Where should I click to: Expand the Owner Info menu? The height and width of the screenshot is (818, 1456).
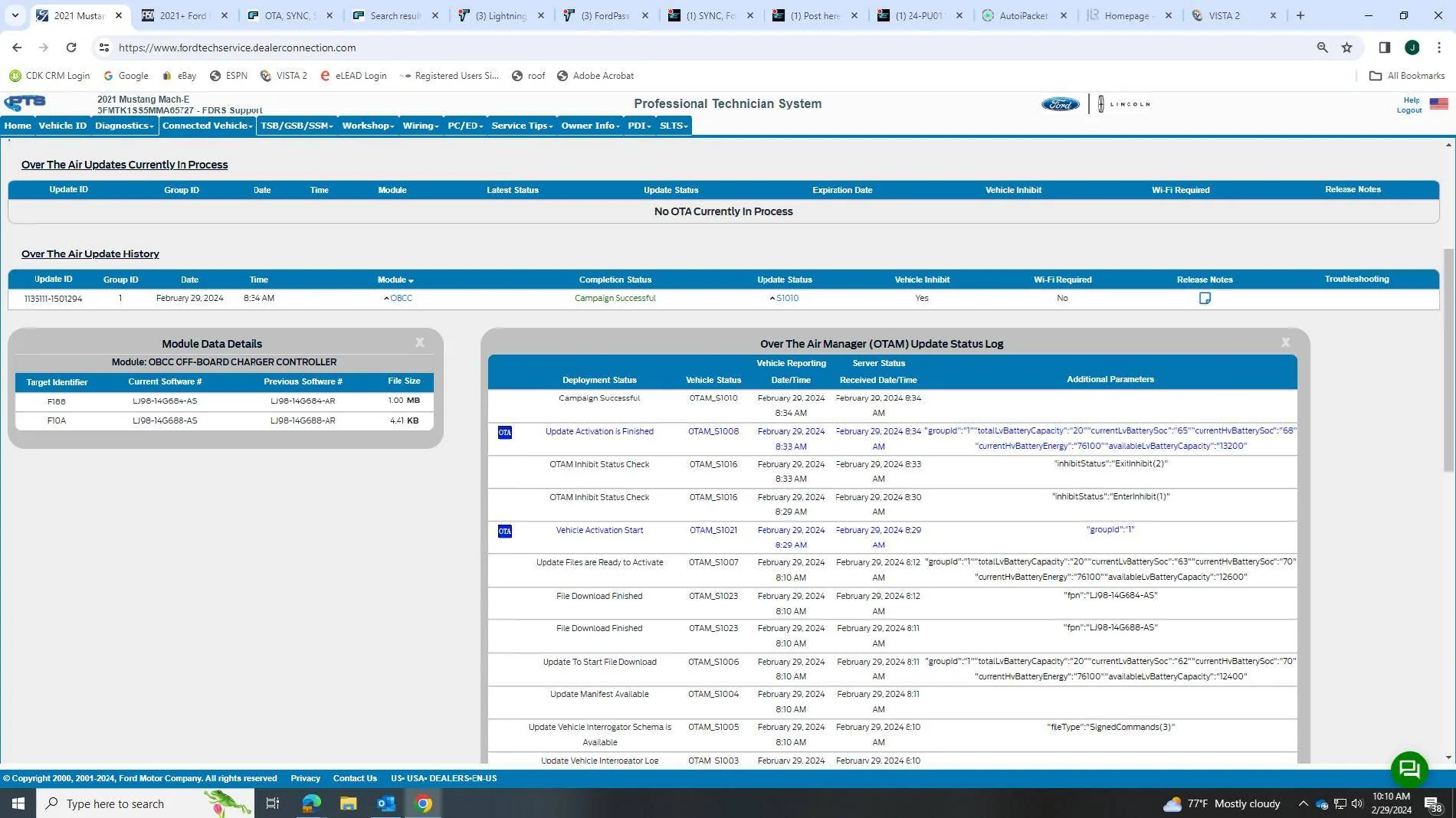click(x=590, y=126)
